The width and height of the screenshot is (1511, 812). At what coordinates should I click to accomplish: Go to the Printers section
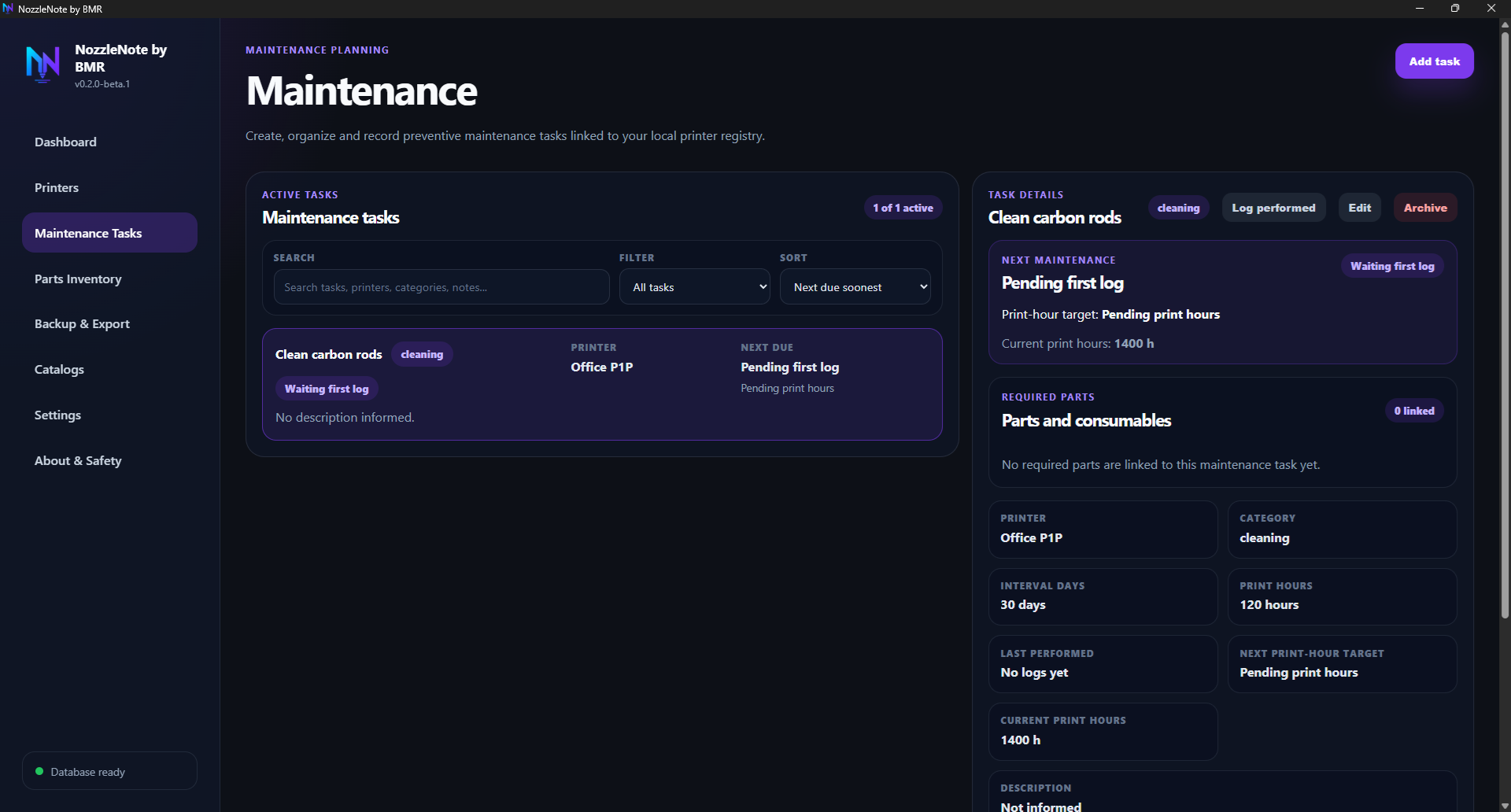click(109, 187)
